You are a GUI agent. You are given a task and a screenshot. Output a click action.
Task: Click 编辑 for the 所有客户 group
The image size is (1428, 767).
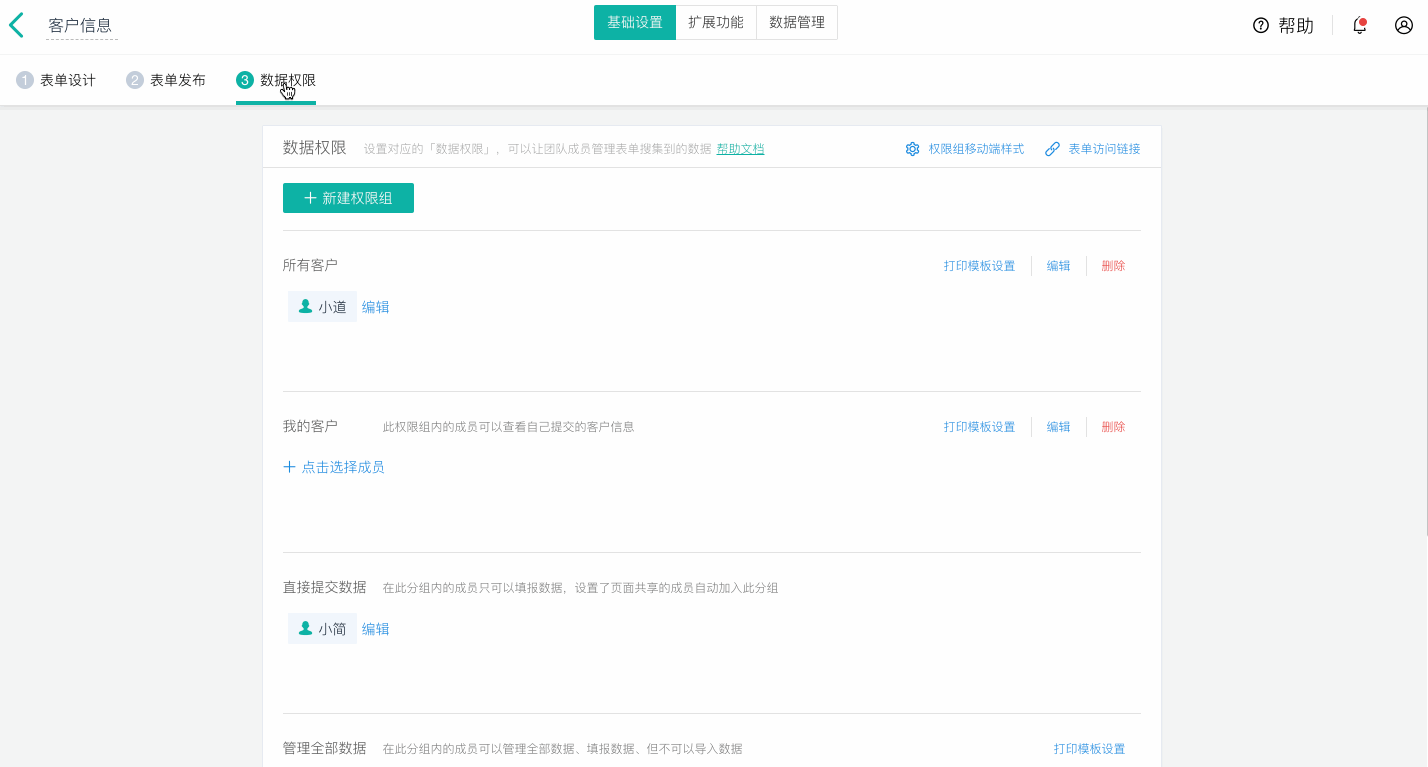(x=1057, y=265)
